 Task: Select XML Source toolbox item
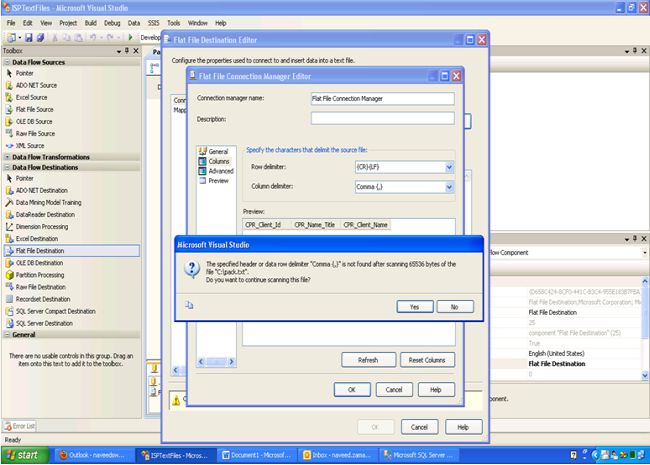point(30,145)
